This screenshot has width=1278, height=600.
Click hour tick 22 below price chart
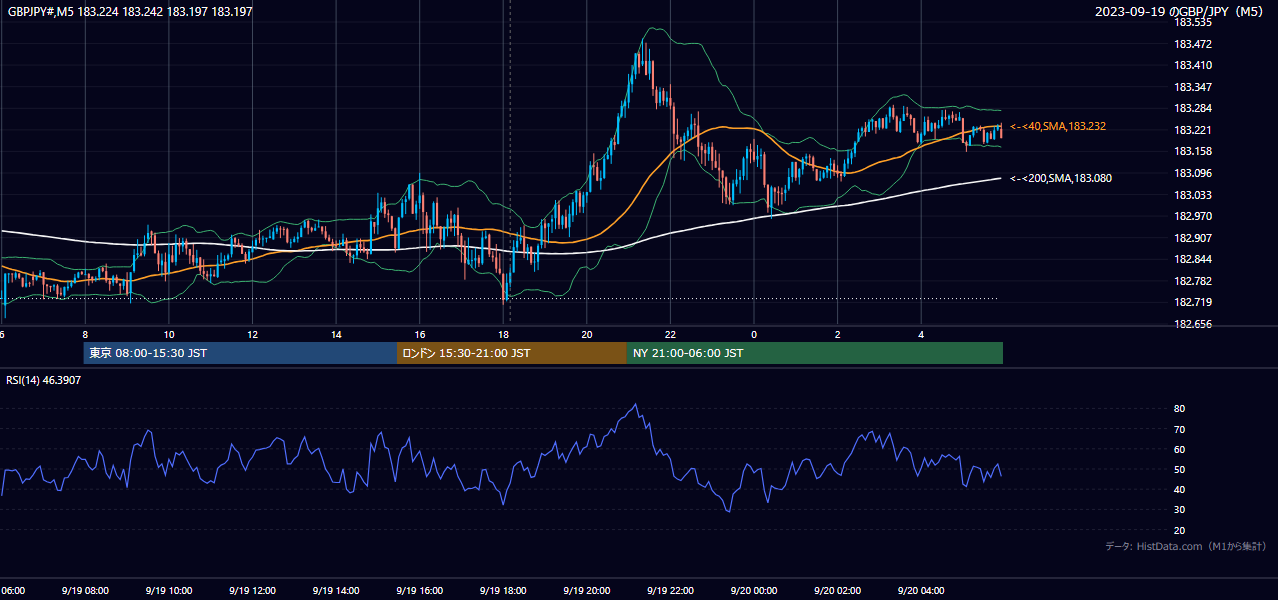[x=670, y=334]
